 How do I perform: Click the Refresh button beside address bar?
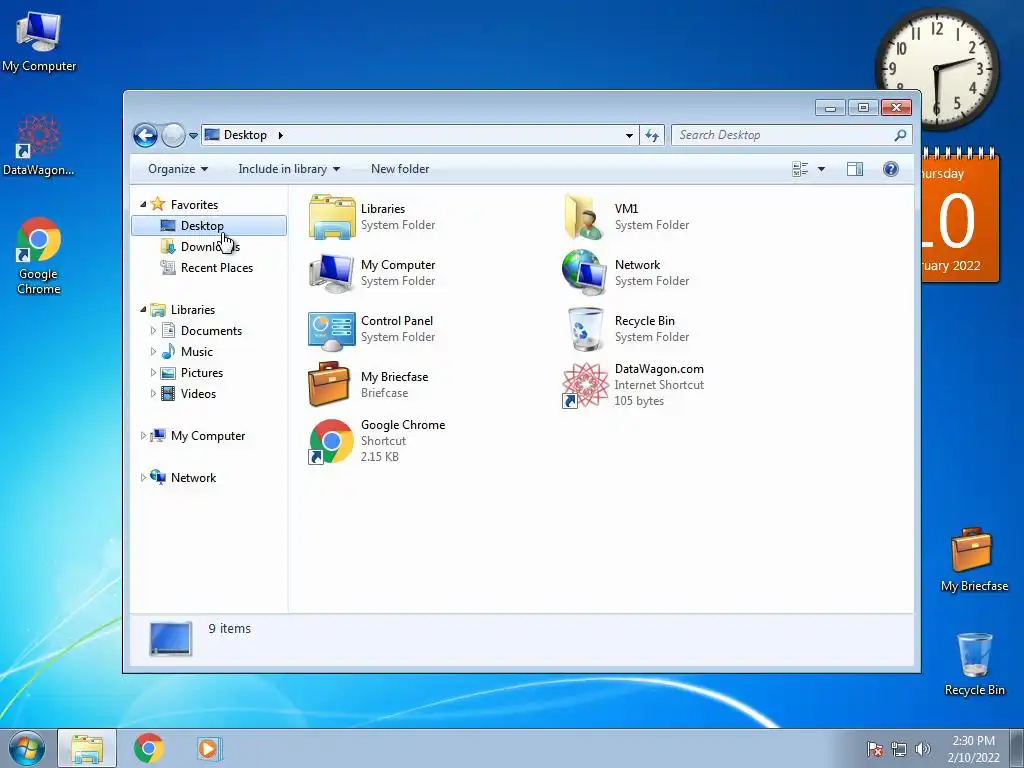click(x=652, y=135)
